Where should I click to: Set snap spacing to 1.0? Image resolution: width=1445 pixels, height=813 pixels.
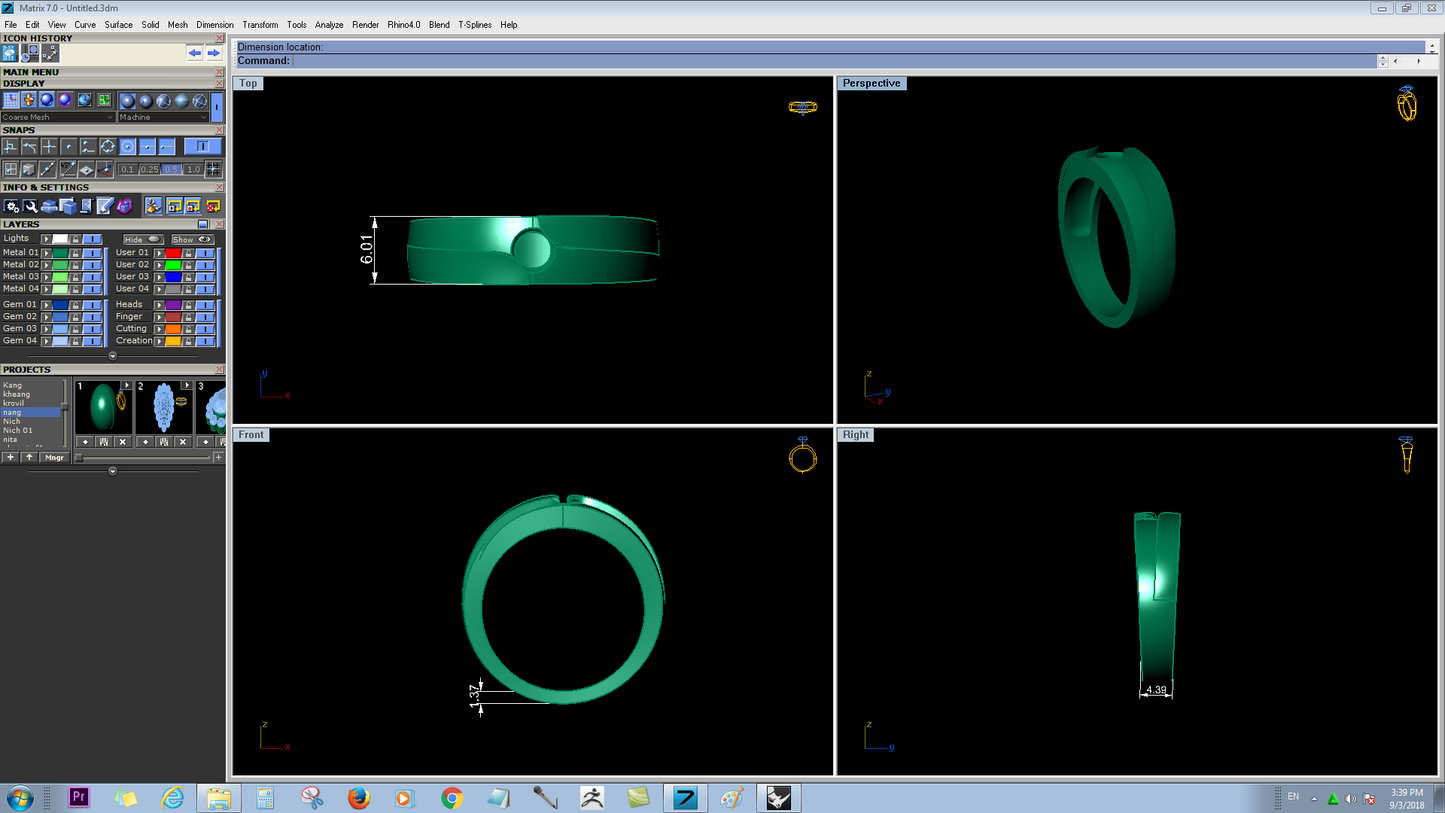pyautogui.click(x=193, y=170)
